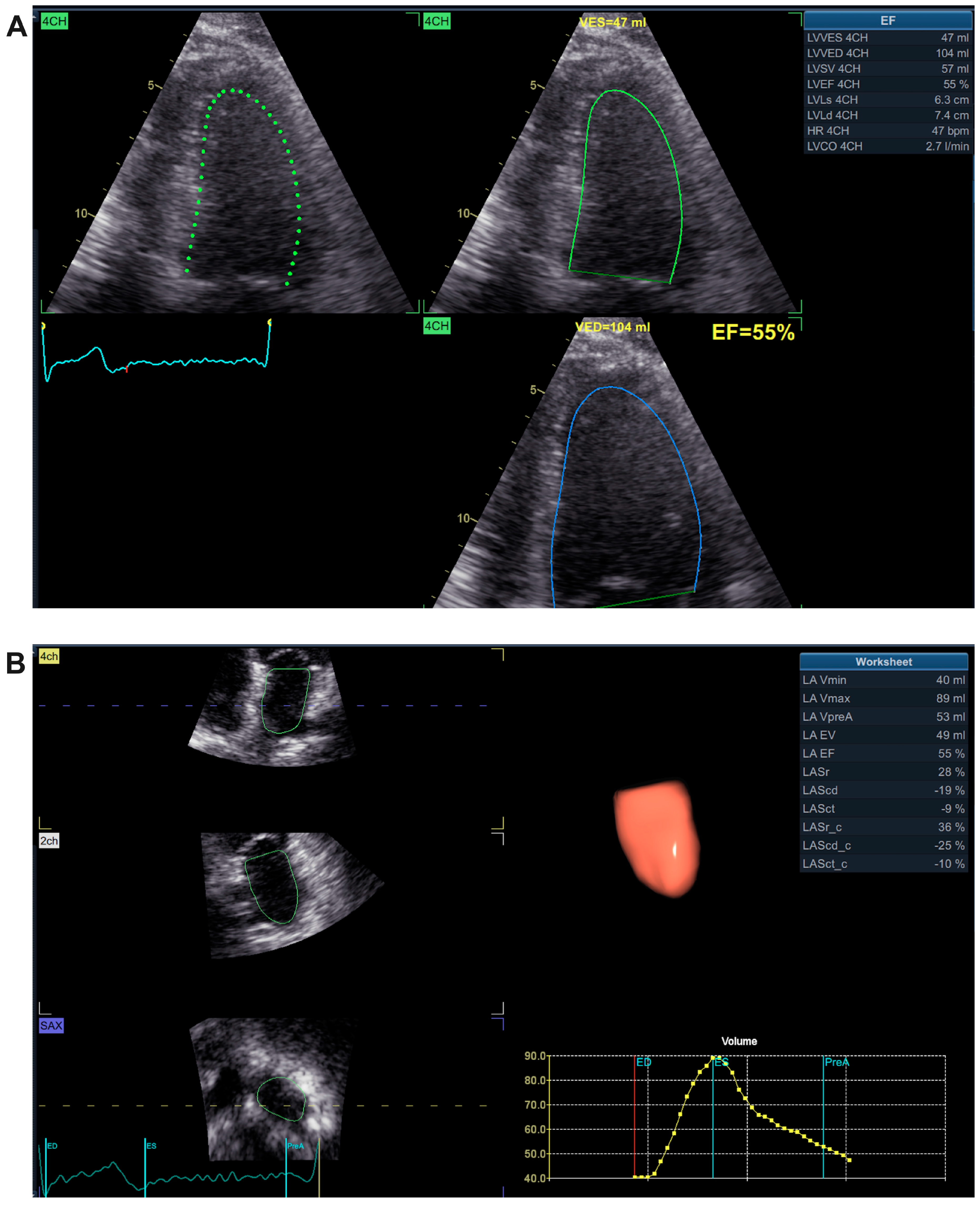Image resolution: width=980 pixels, height=1206 pixels.
Task: Select the purple SAX view label
Action: coord(51,1025)
